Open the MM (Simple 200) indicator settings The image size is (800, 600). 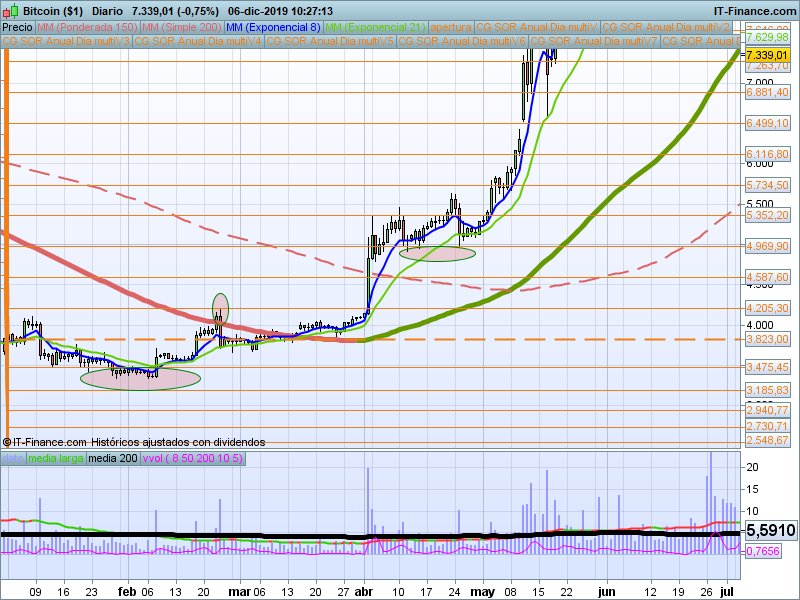click(181, 26)
